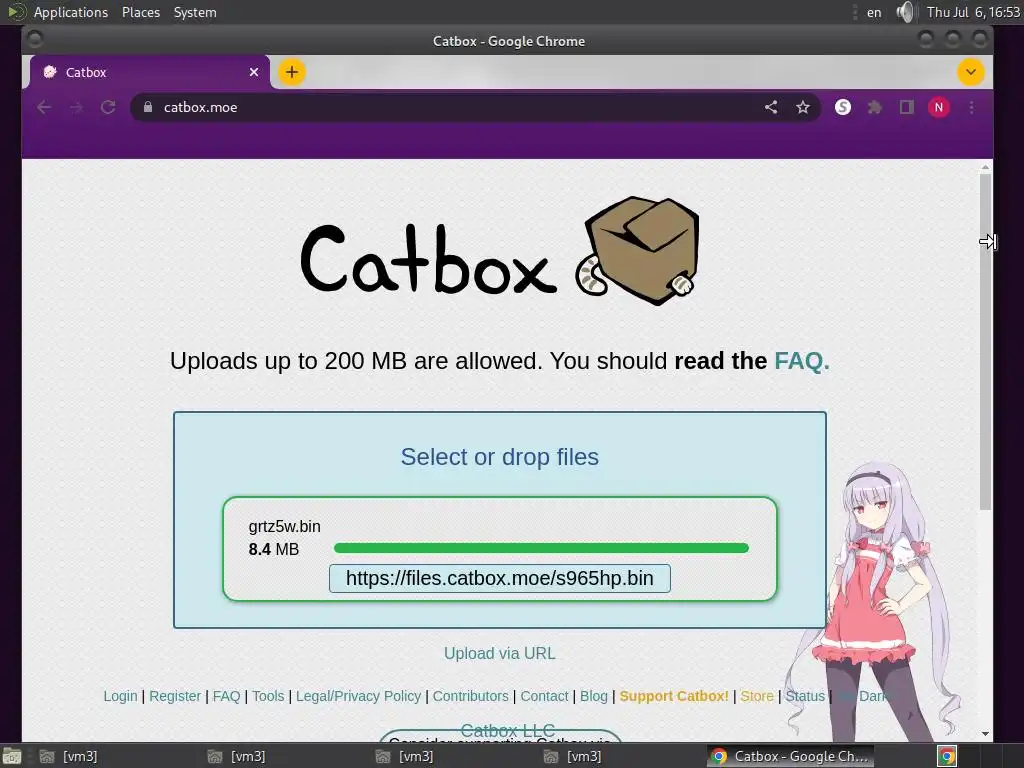Open the Login link

120,696
